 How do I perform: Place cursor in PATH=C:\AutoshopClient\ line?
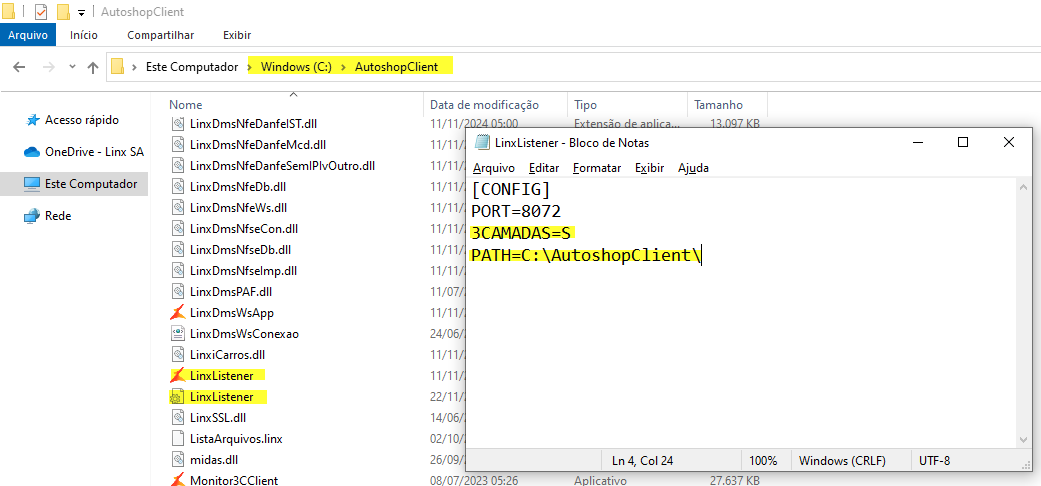(586, 255)
